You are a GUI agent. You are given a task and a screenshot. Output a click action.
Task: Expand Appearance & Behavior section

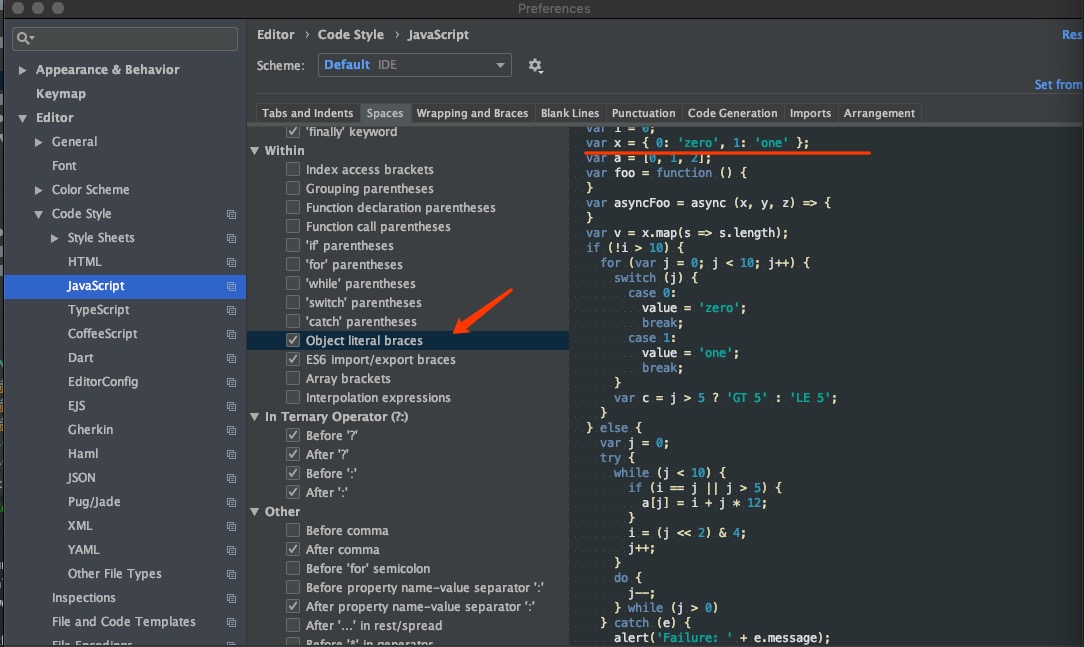tap(22, 70)
